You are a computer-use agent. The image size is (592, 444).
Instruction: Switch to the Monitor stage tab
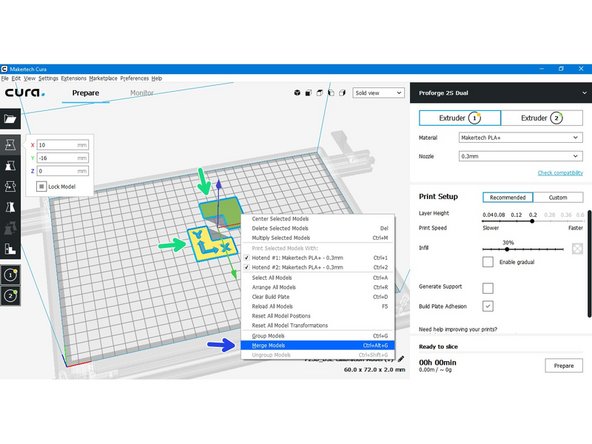click(x=142, y=93)
